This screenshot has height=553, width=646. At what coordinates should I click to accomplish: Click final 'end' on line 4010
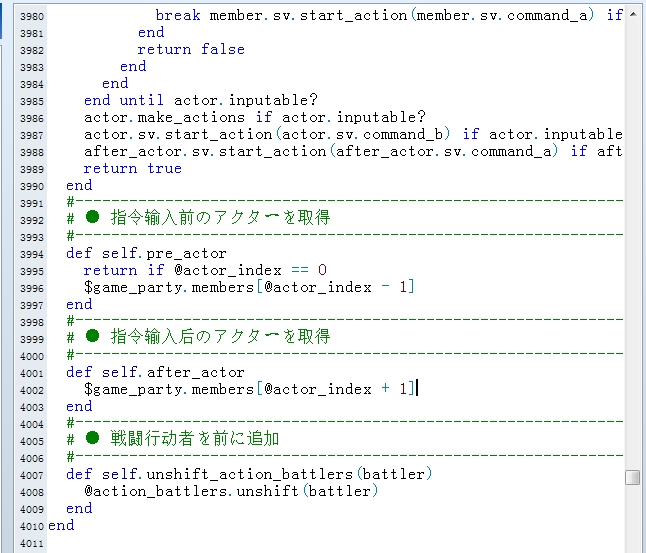tap(61, 525)
